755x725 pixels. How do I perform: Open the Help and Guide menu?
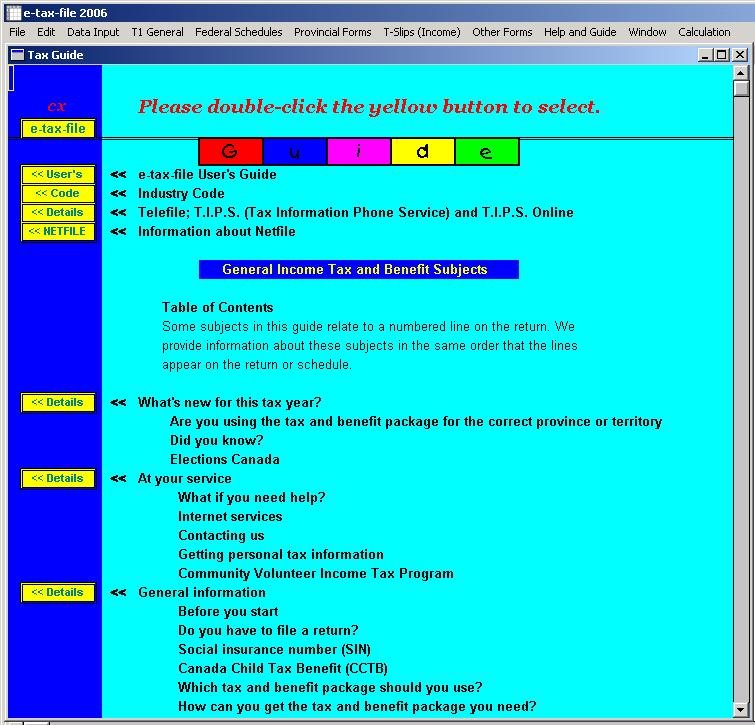[x=580, y=32]
